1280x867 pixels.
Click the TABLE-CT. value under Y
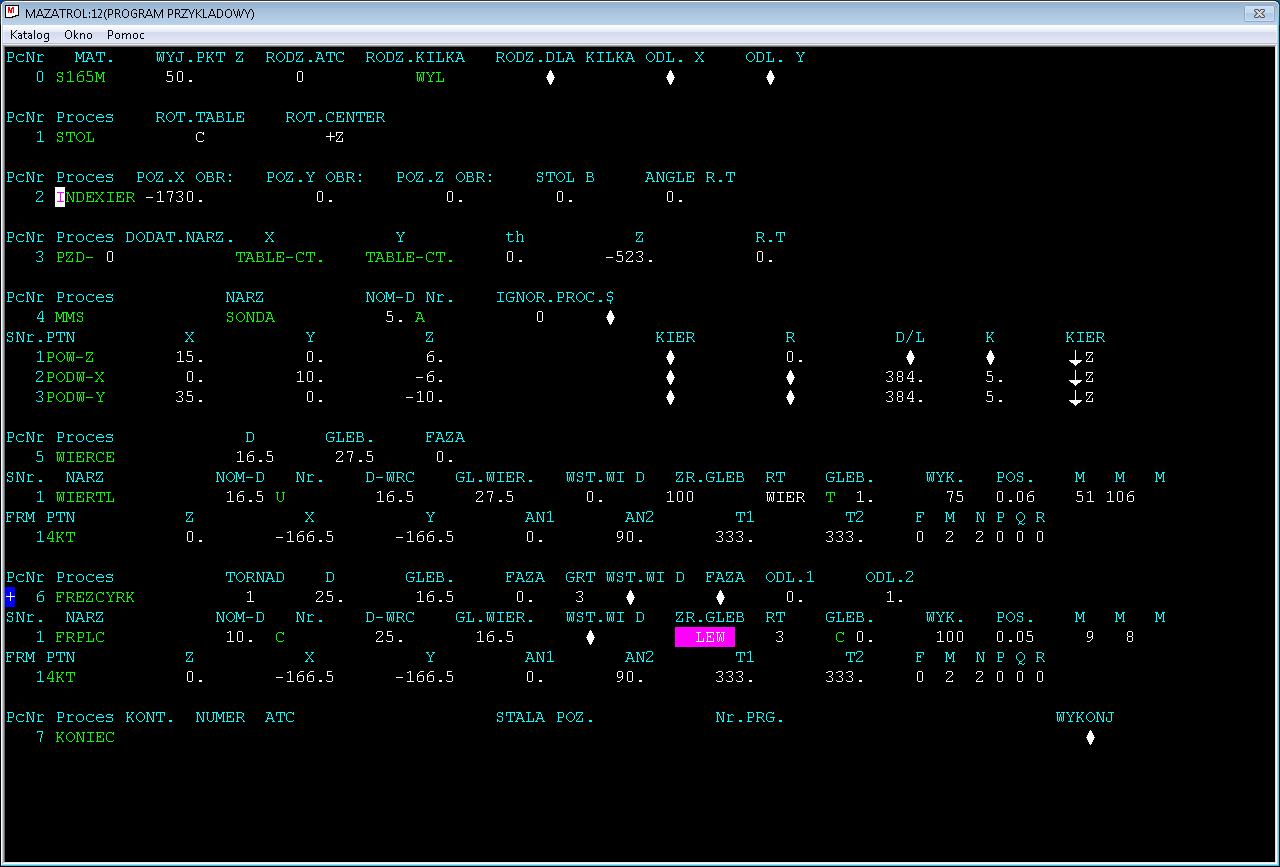(410, 257)
